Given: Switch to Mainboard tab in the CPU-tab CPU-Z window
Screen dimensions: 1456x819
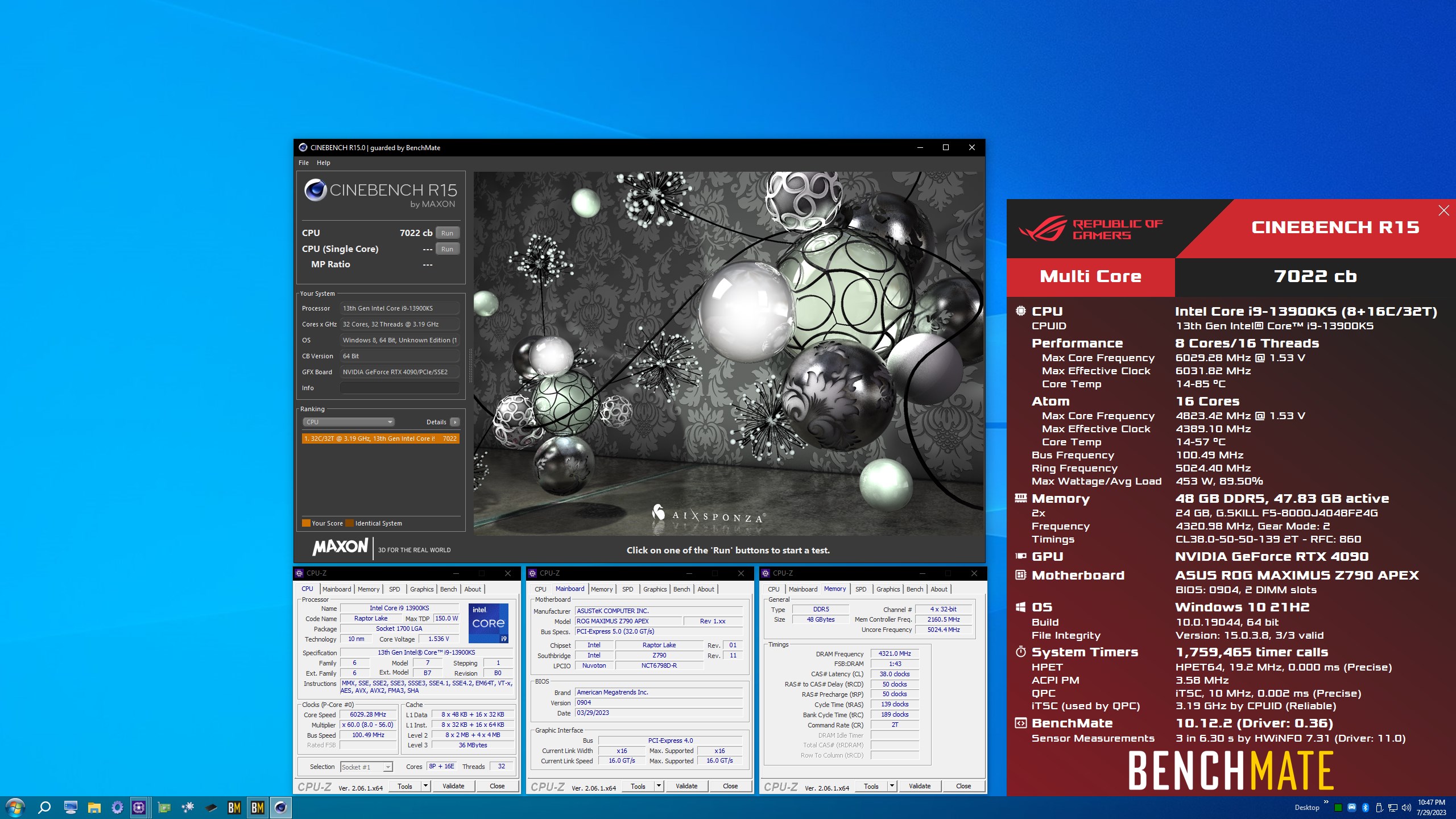Looking at the screenshot, I should tap(337, 589).
